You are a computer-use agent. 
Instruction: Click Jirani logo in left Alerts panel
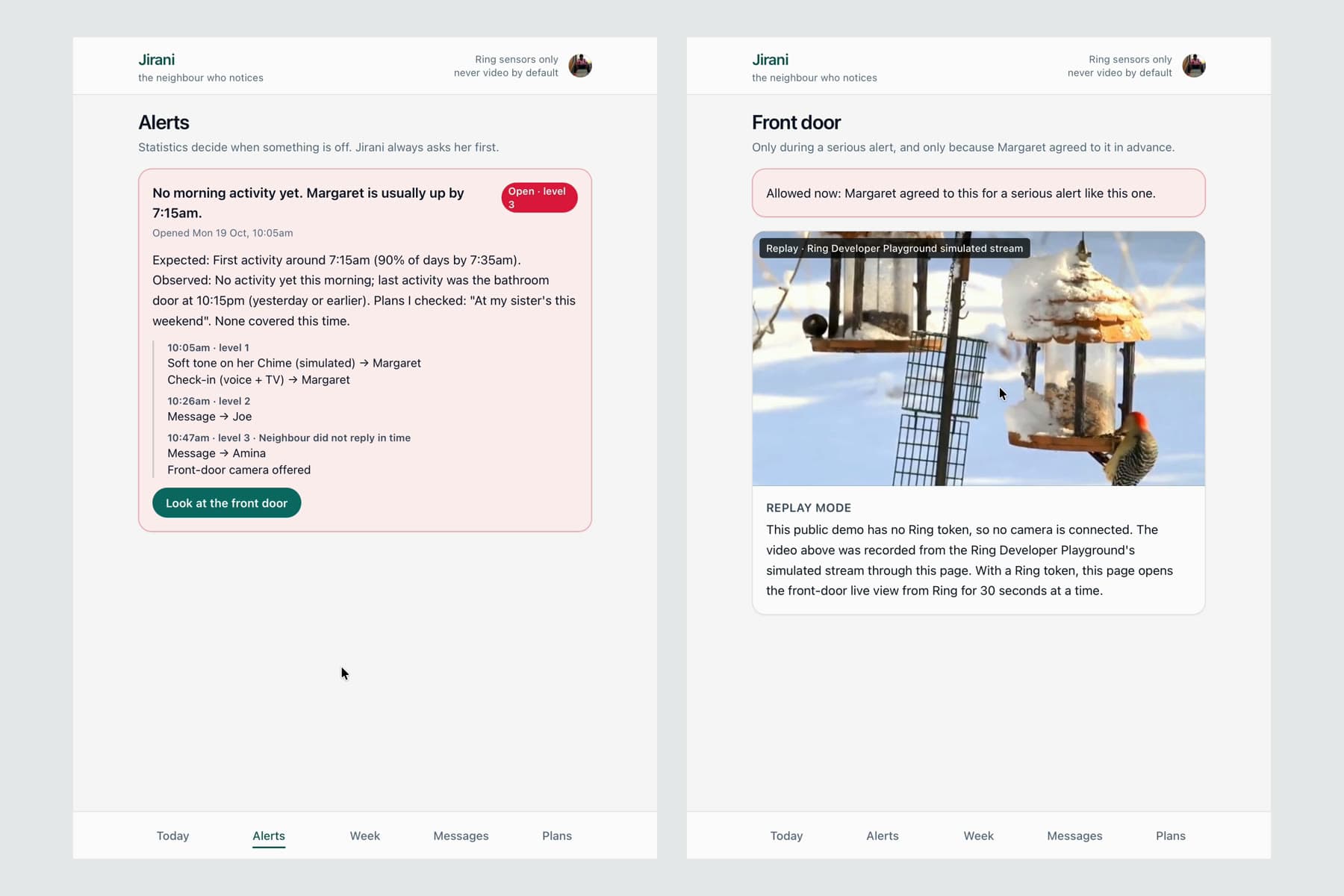click(156, 60)
